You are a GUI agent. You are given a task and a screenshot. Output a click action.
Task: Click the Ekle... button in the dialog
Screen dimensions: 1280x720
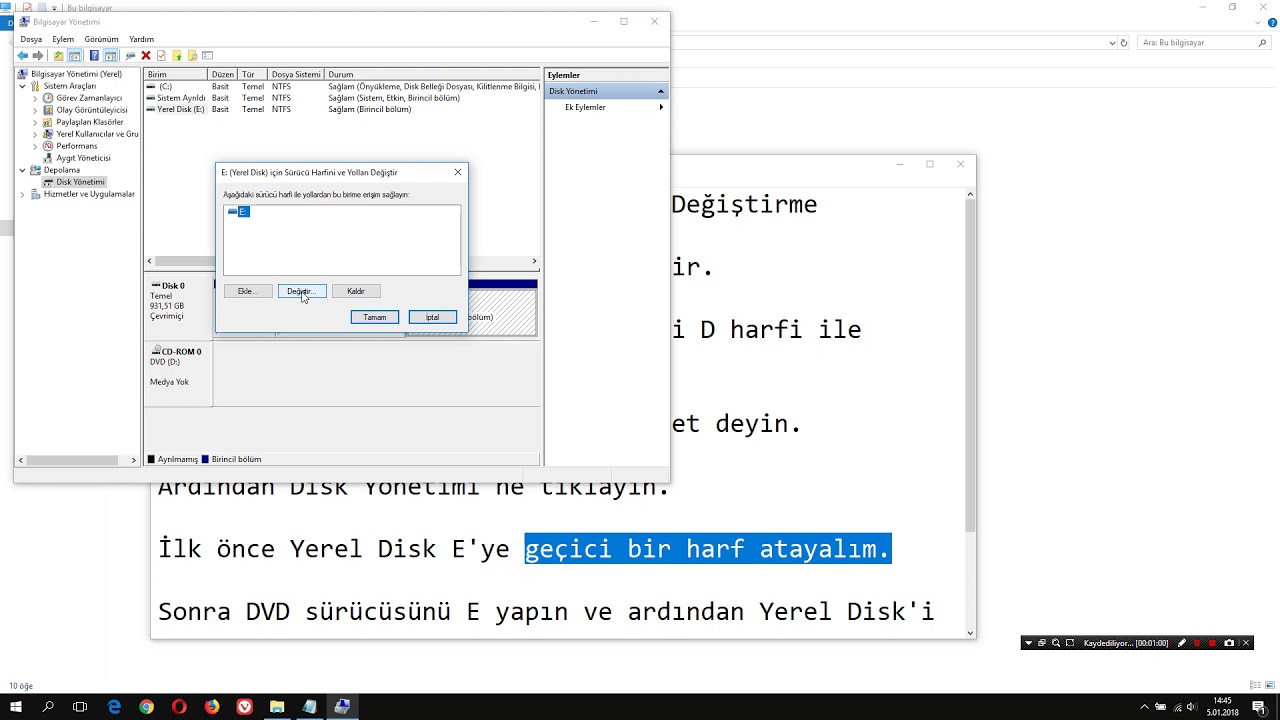tap(248, 291)
